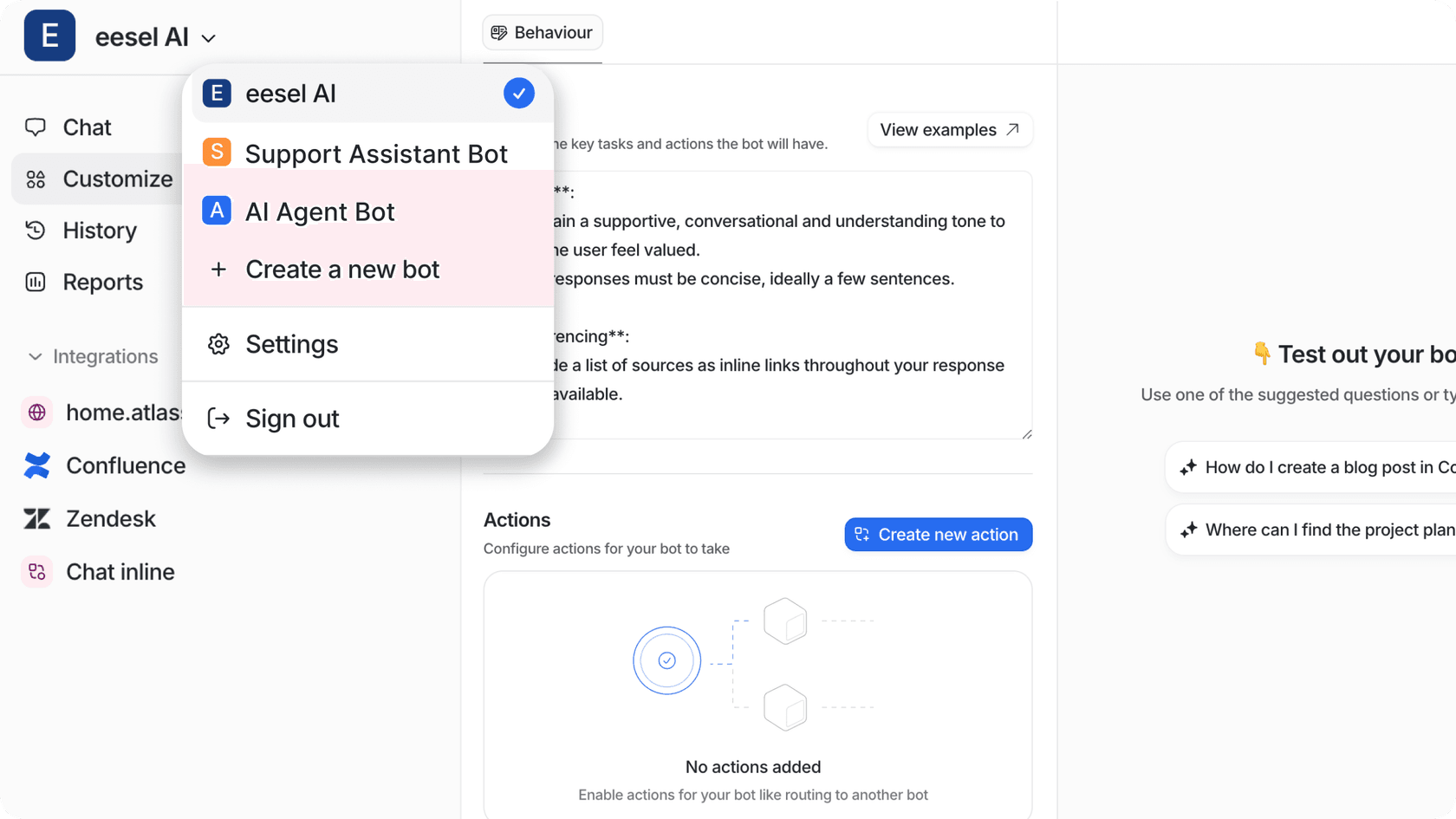Click the Zendesk logo icon
This screenshot has height=819, width=1456.
(37, 518)
